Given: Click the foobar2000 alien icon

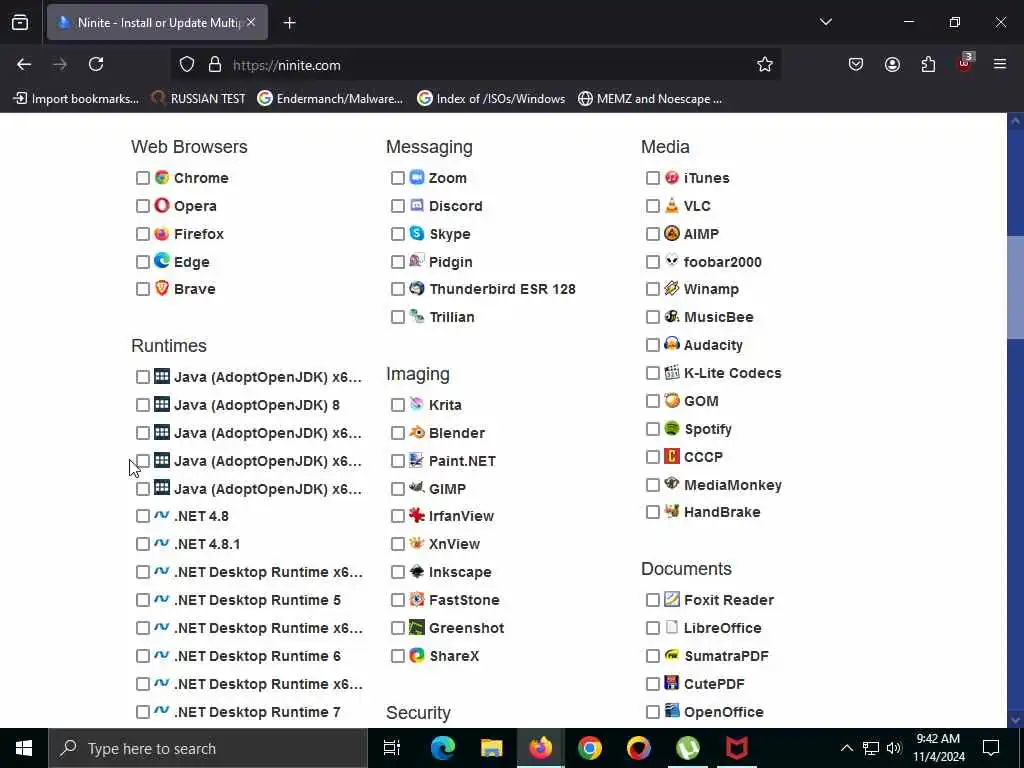Looking at the screenshot, I should (x=671, y=261).
